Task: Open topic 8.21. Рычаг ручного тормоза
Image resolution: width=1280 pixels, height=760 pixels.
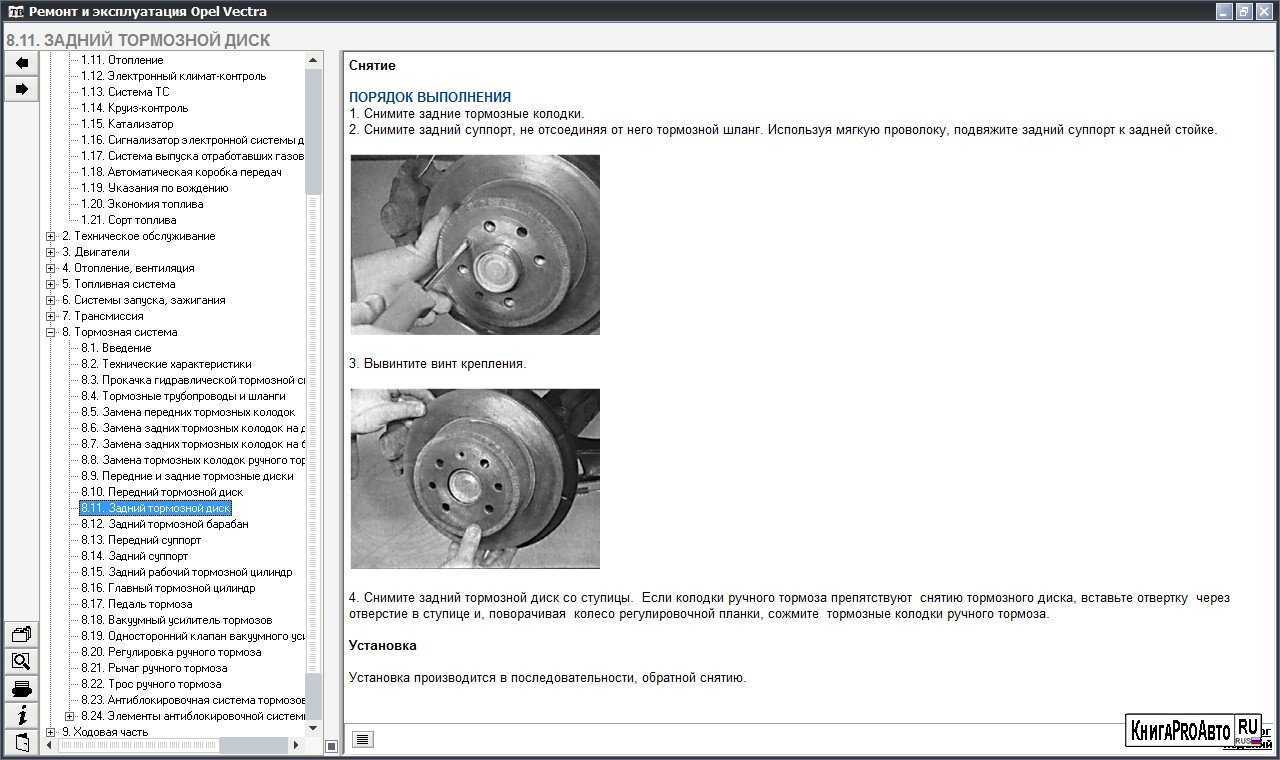Action: tap(154, 668)
